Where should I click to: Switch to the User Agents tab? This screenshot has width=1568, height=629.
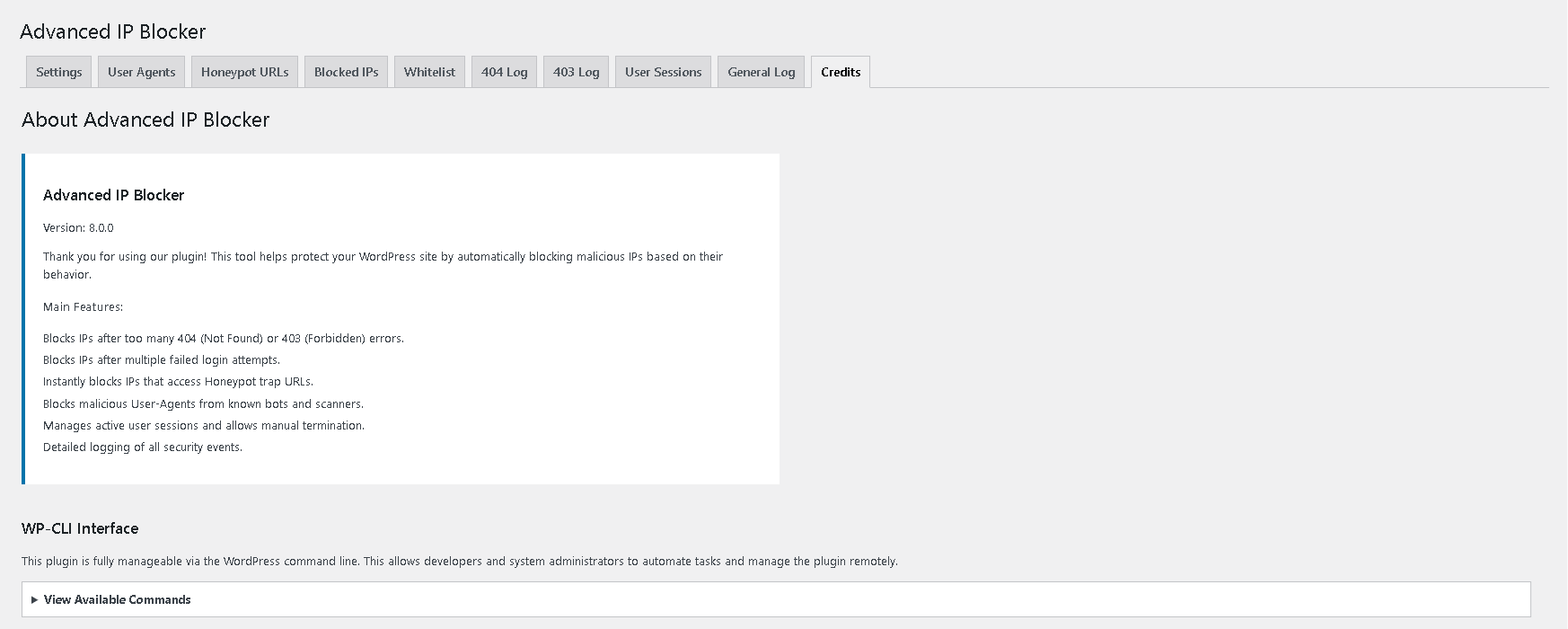pos(142,72)
